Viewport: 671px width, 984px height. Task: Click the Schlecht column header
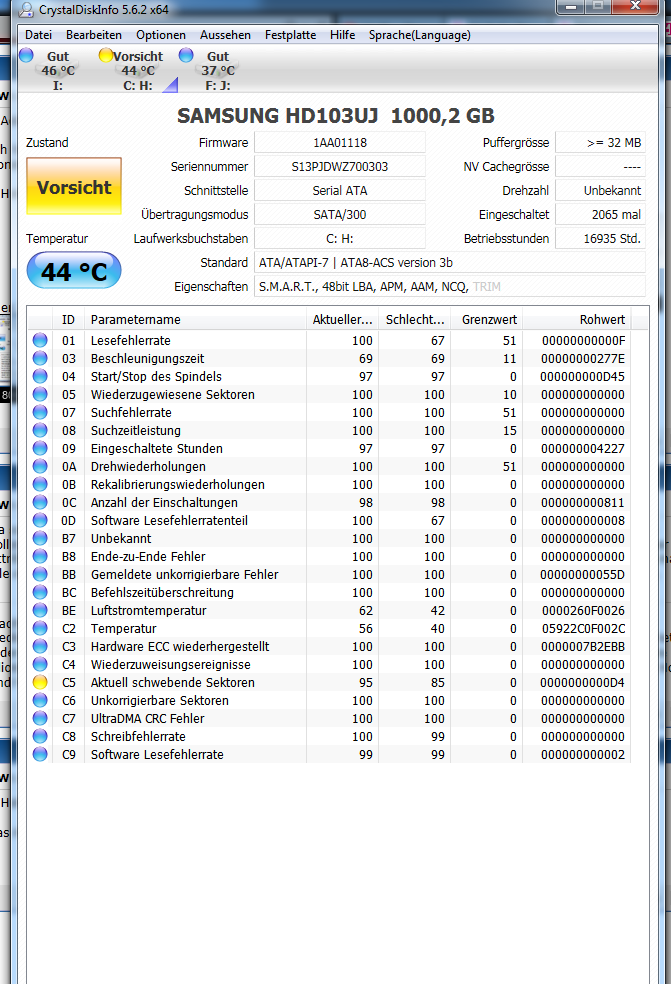[414, 319]
